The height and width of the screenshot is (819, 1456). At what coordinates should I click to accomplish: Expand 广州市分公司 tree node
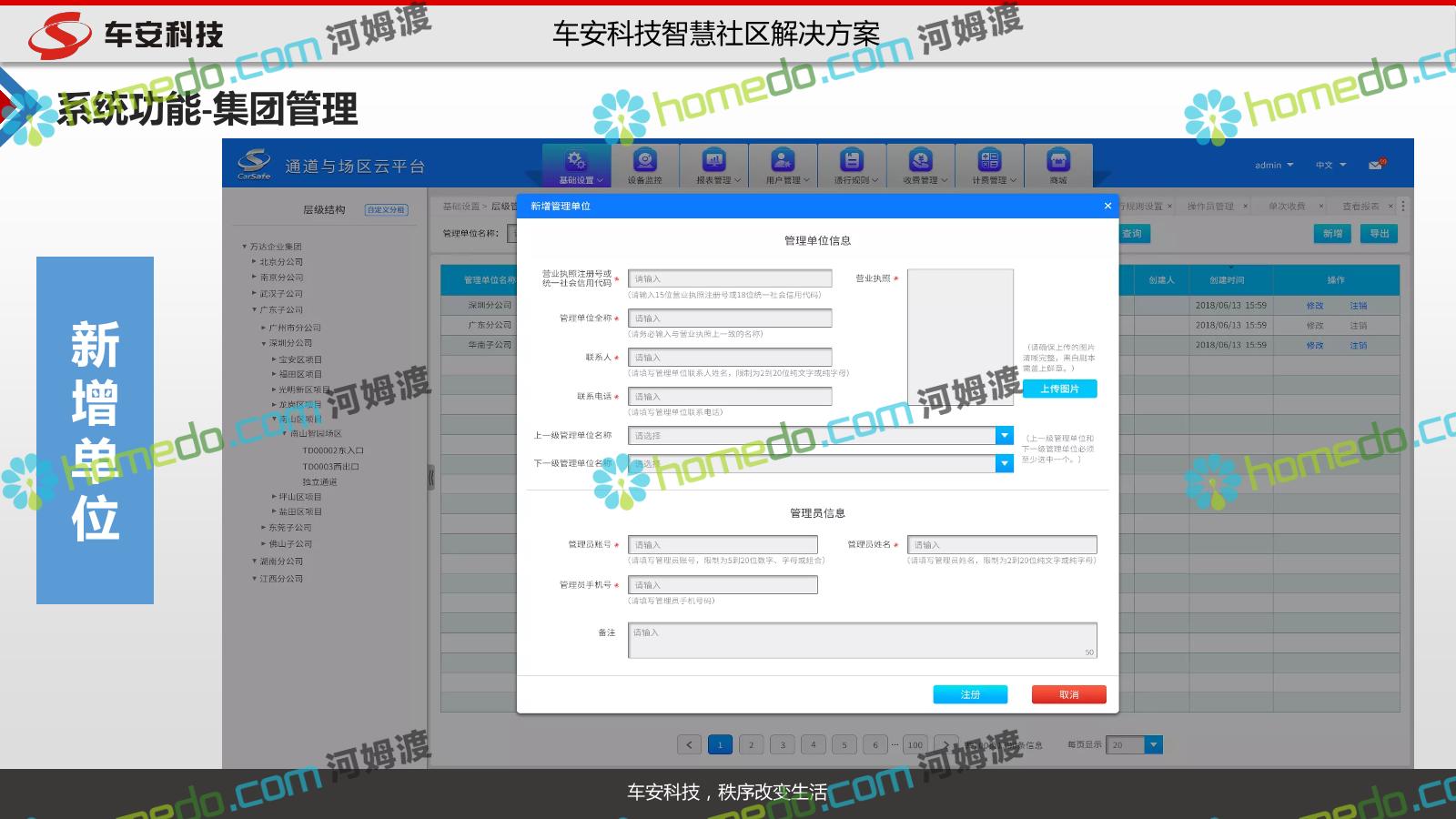click(x=264, y=328)
